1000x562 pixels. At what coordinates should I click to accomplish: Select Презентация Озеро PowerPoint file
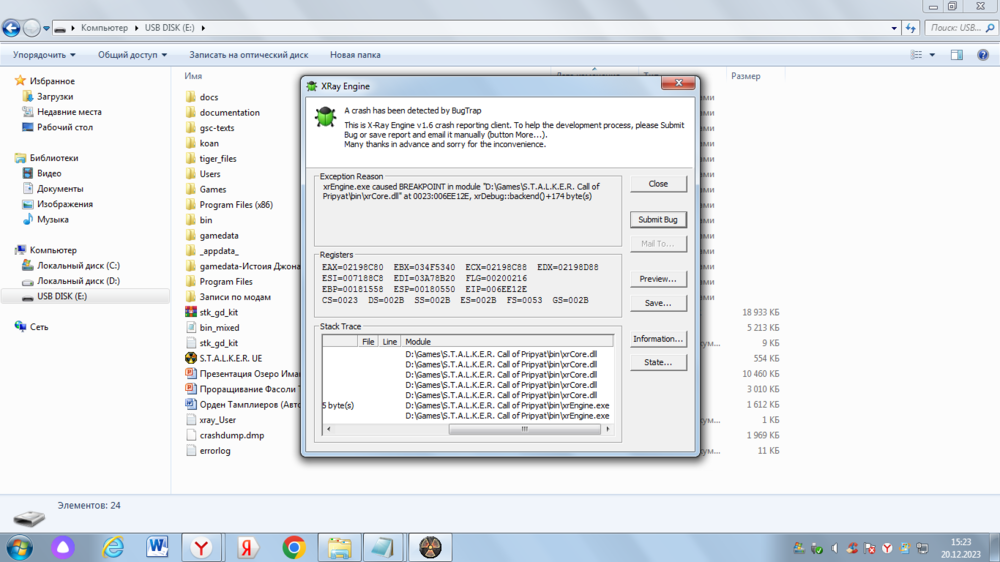click(x=249, y=374)
